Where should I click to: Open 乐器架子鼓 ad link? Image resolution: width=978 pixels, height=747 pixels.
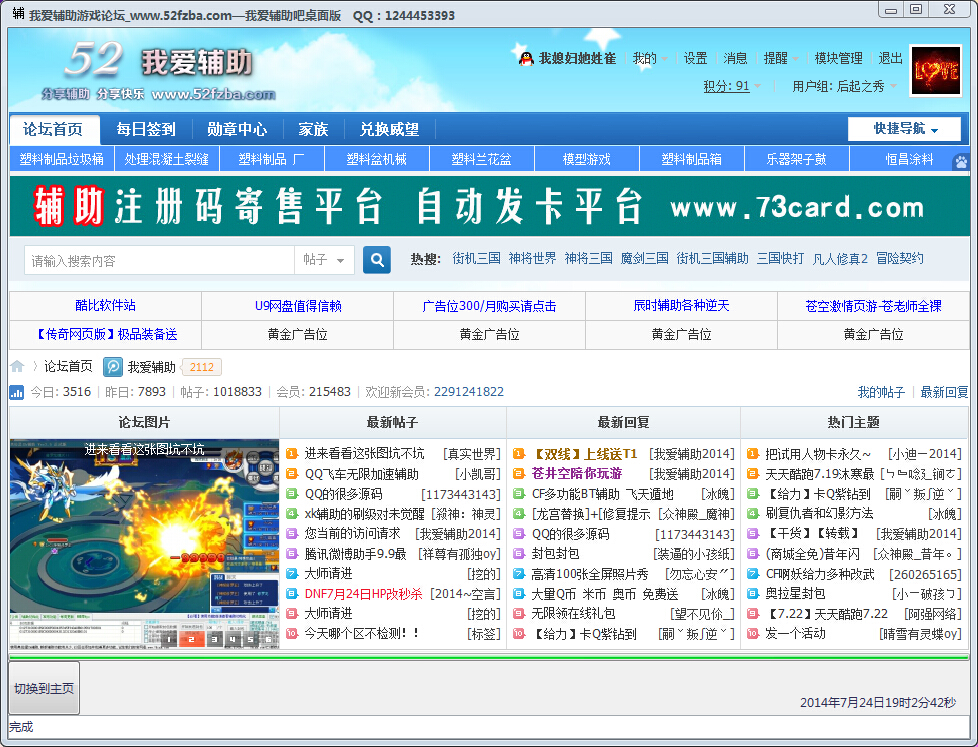(x=796, y=159)
